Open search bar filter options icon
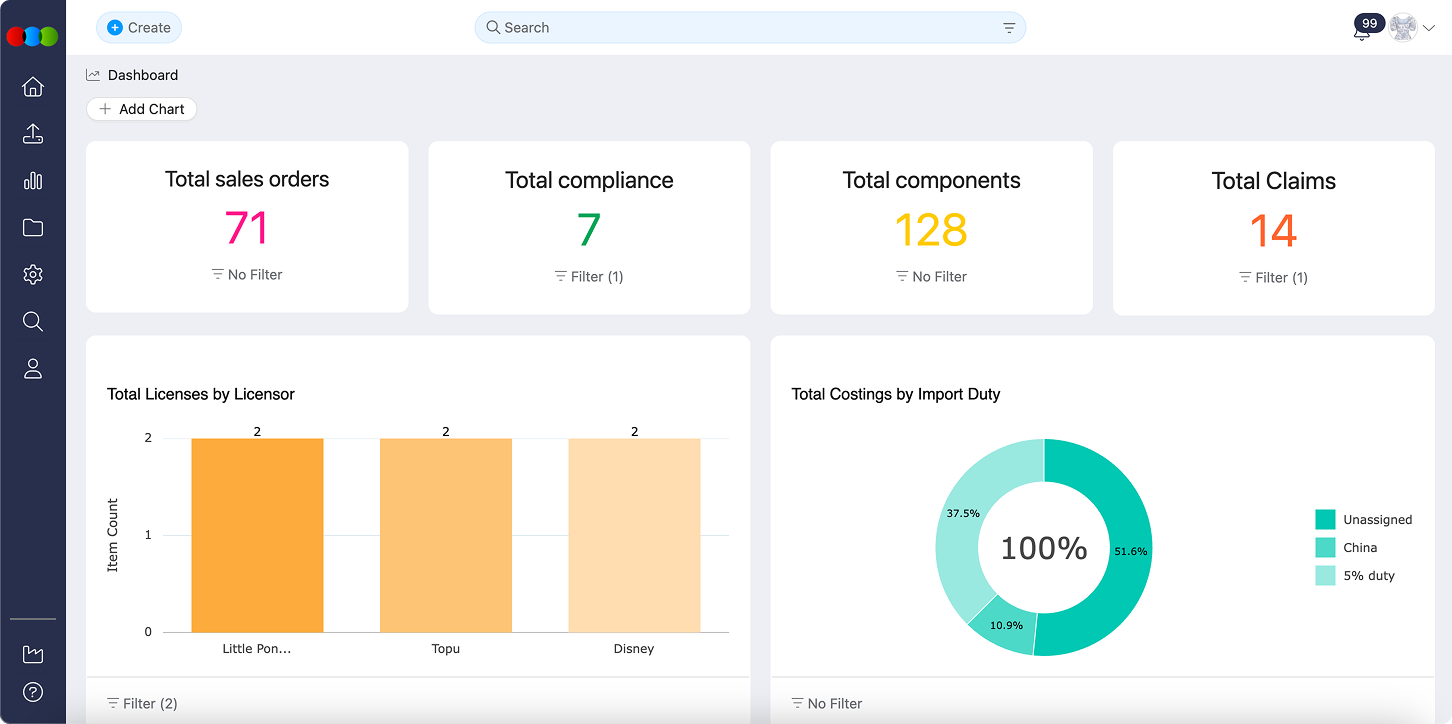The height and width of the screenshot is (724, 1452). 1009,28
